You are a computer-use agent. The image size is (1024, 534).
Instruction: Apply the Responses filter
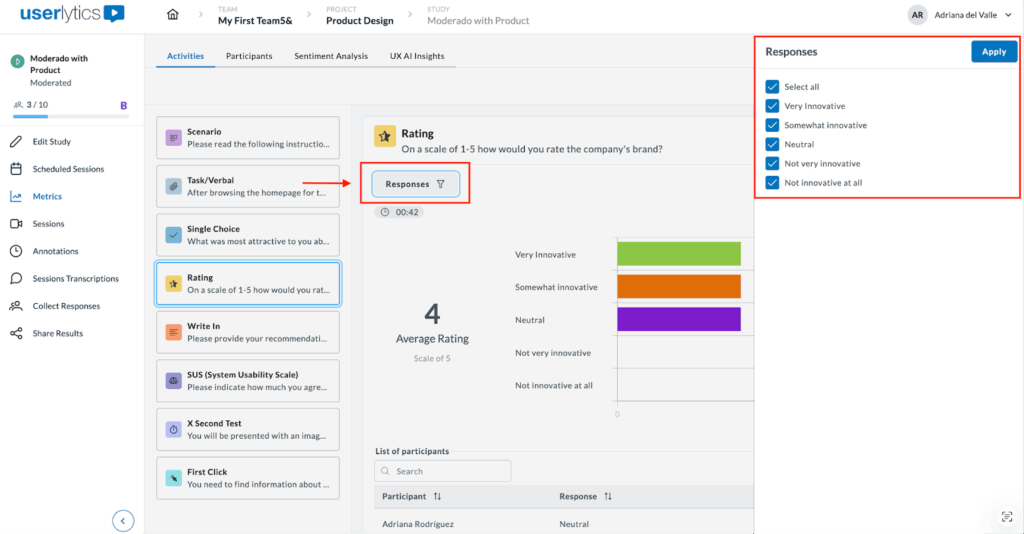993,52
